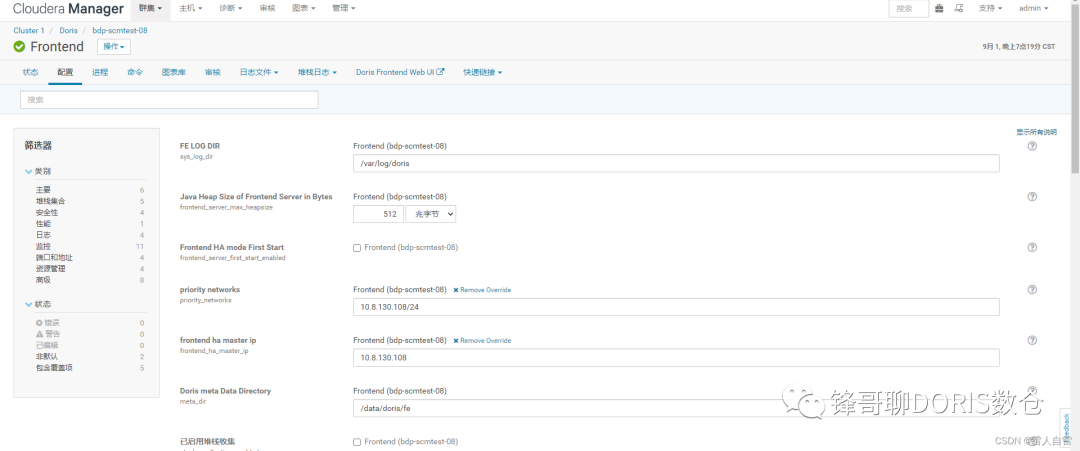Open the 群集 menu
The height and width of the screenshot is (451, 1080).
click(x=151, y=9)
